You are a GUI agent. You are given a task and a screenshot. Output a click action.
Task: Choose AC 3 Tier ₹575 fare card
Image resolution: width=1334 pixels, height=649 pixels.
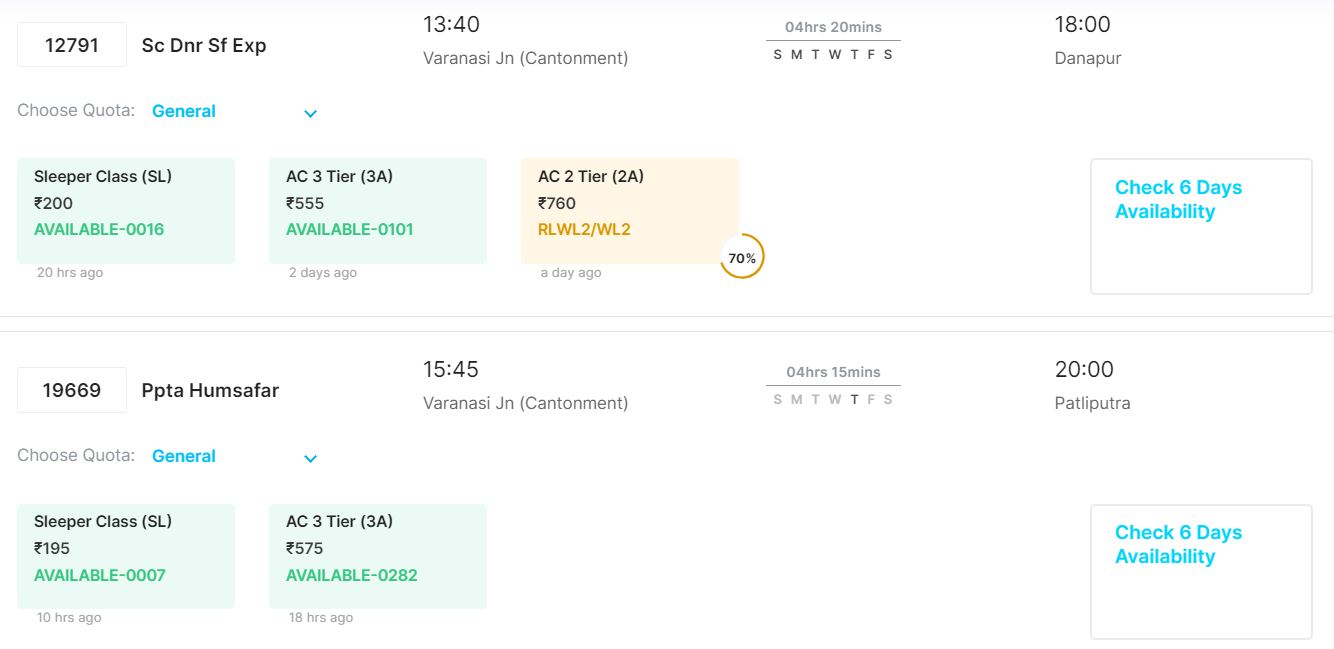click(378, 555)
